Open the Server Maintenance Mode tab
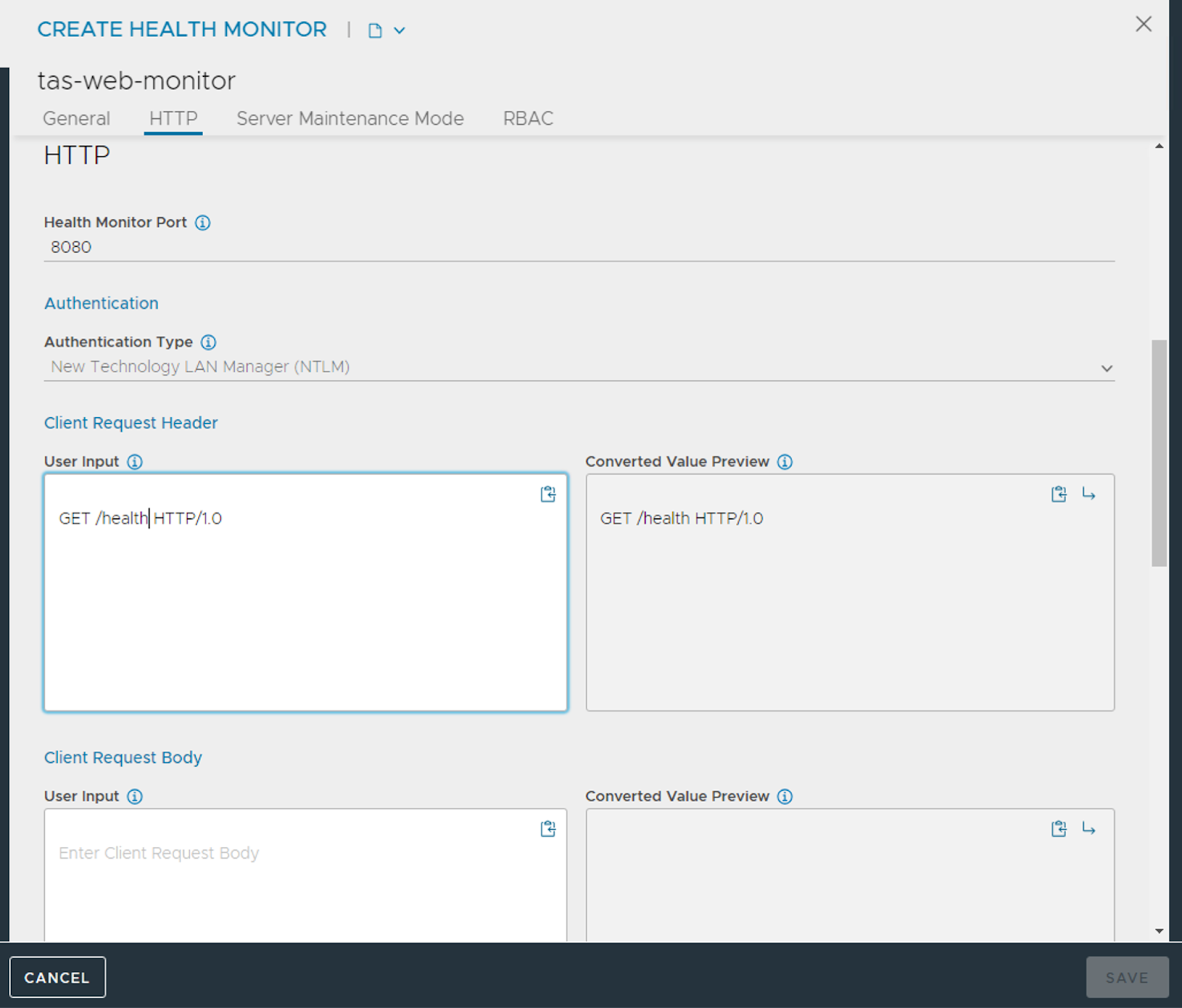Screen dimensions: 1182x1008 [350, 118]
